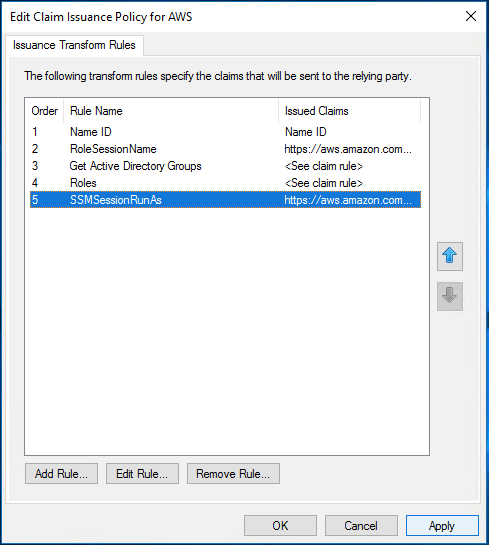Cancel the claim policy edits
The image size is (489, 545).
click(x=361, y=526)
